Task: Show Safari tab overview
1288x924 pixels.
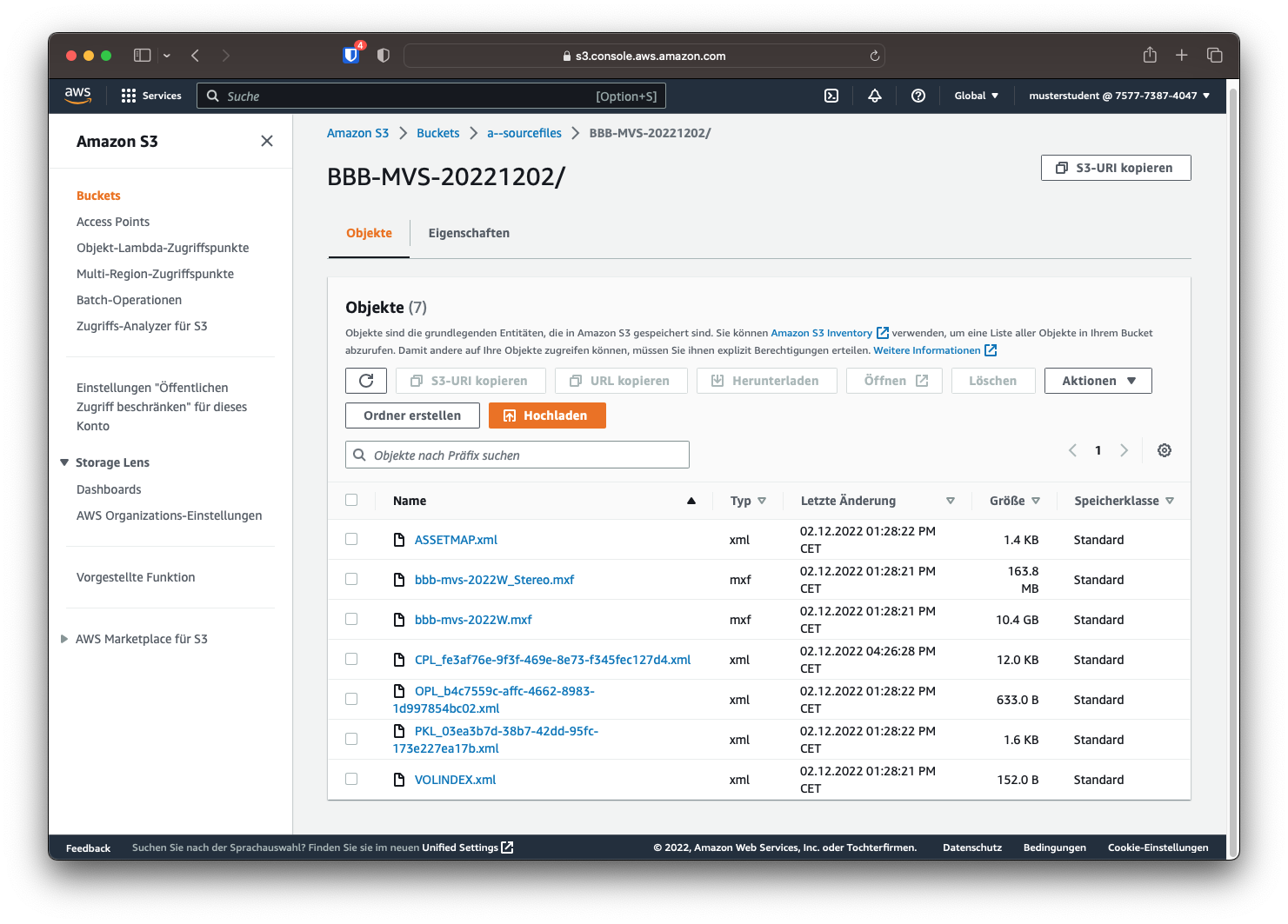Action: 1215,56
